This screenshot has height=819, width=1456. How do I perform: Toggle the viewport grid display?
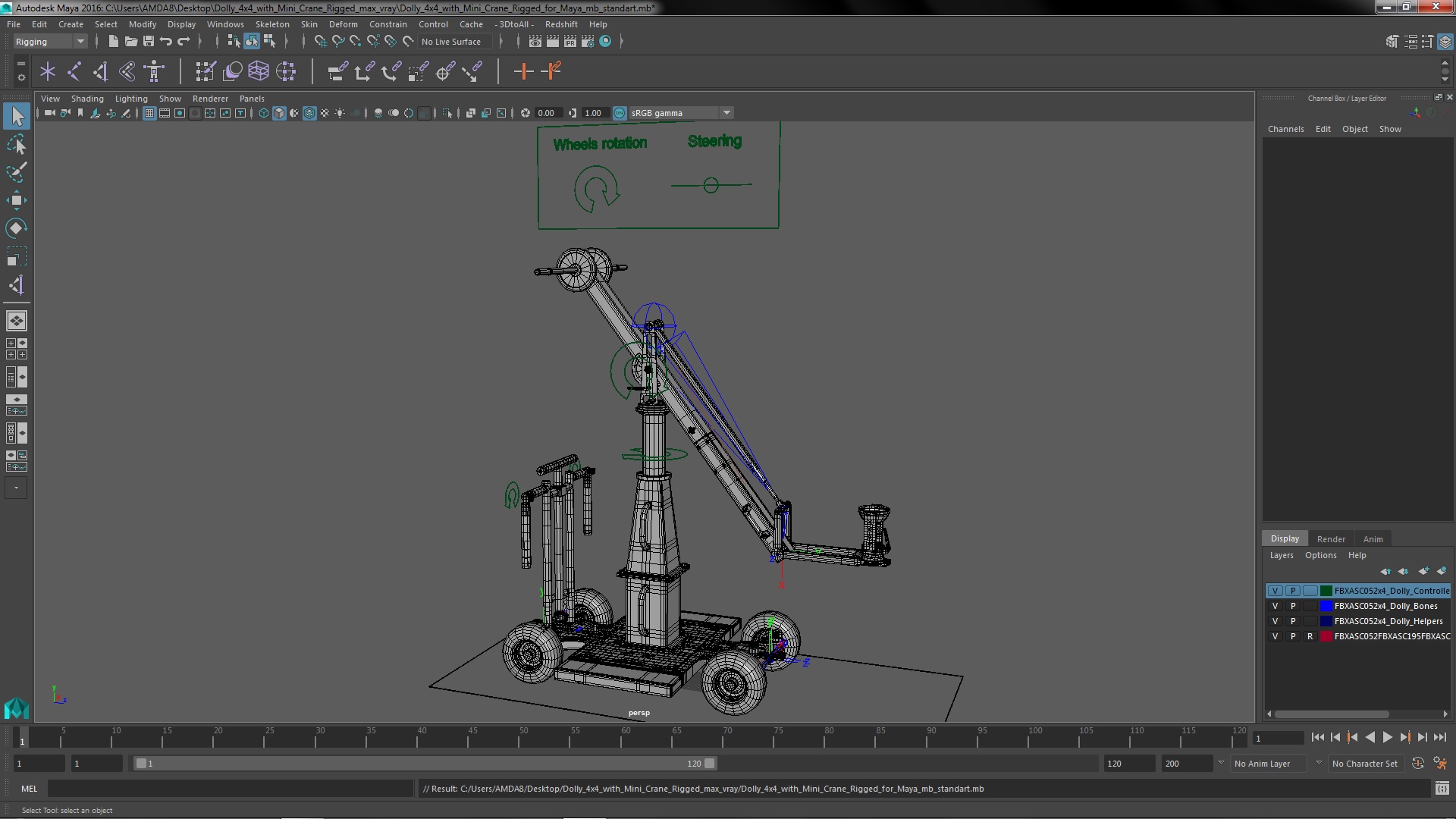pos(149,113)
